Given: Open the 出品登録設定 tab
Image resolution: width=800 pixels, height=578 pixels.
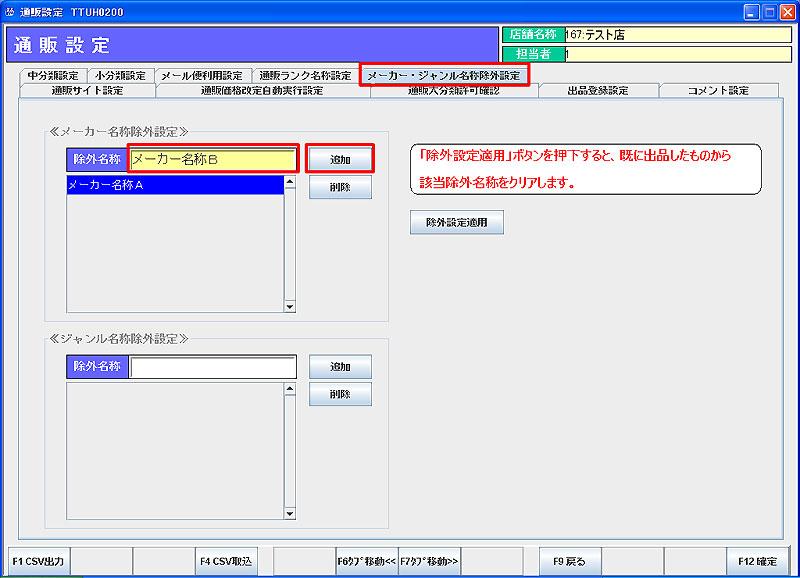Looking at the screenshot, I should click(598, 91).
